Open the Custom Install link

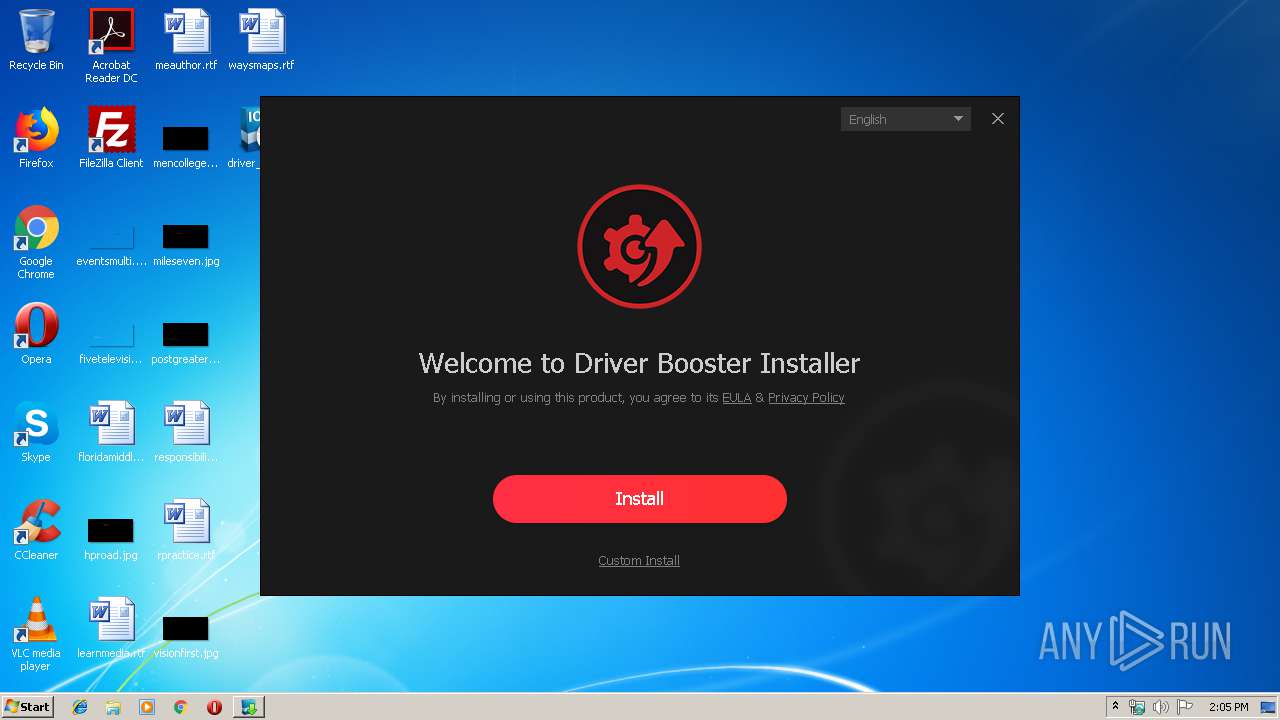pyautogui.click(x=639, y=561)
